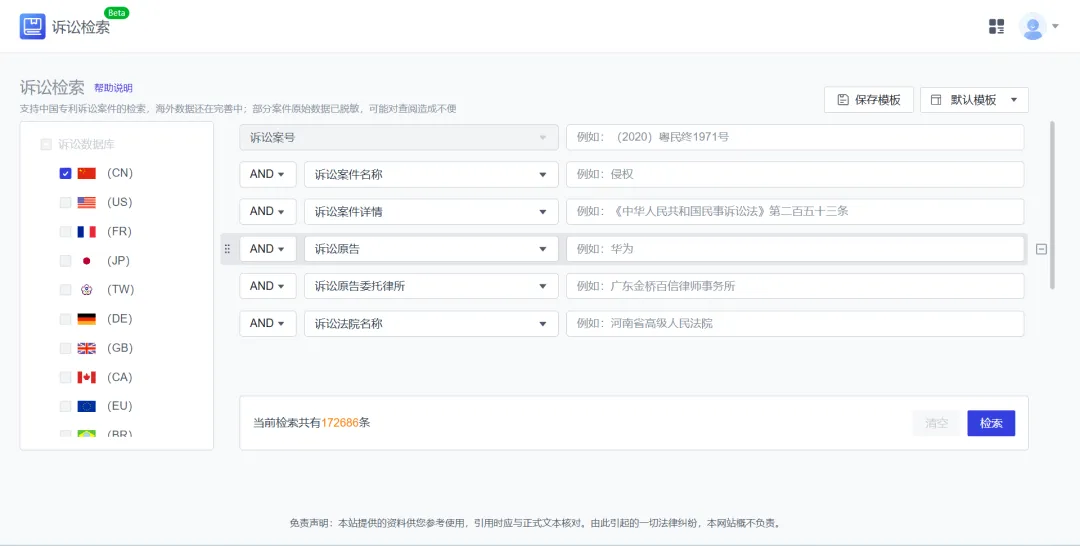Viewport: 1080px width, 546px height.
Task: Check the (DE) database checkbox
Action: point(65,319)
